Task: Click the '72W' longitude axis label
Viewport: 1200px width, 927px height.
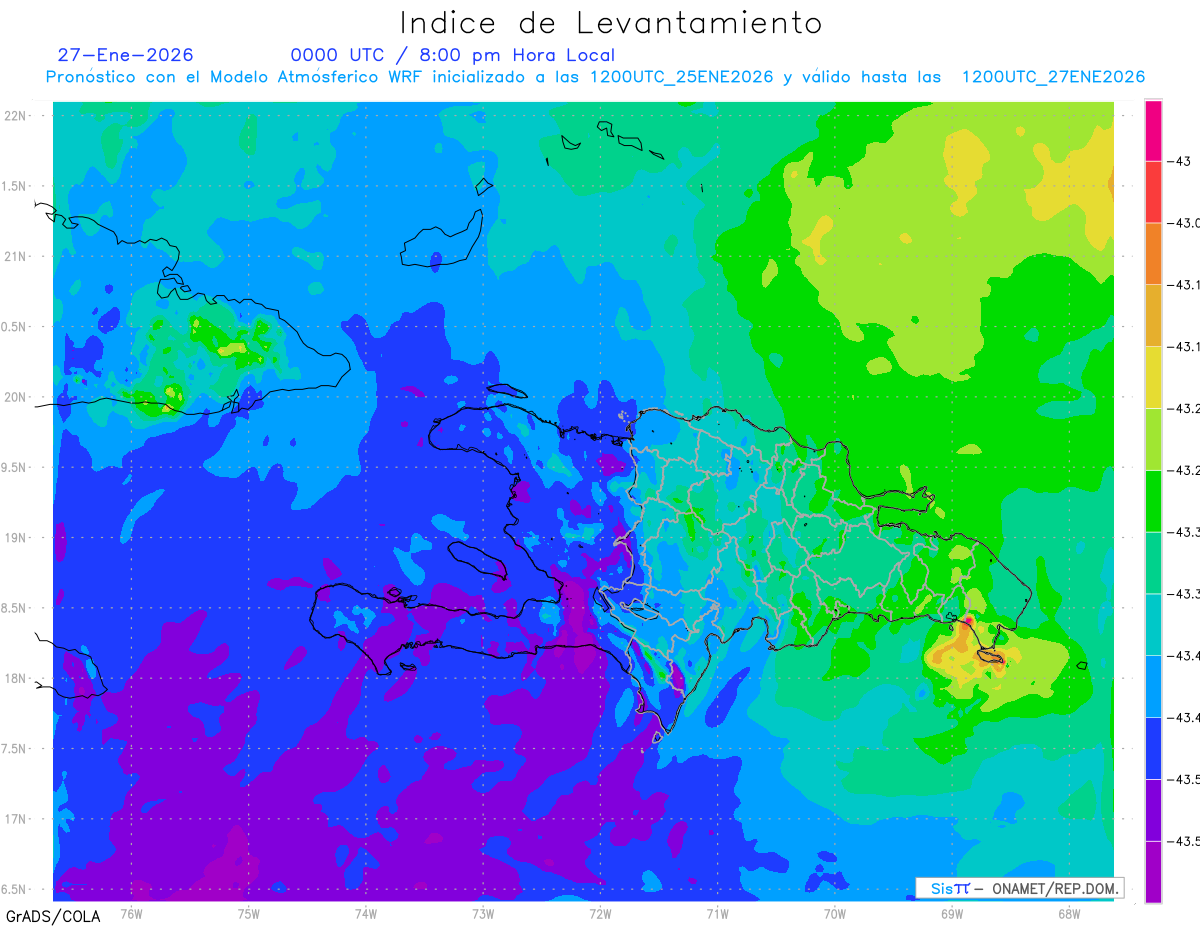Action: click(600, 914)
